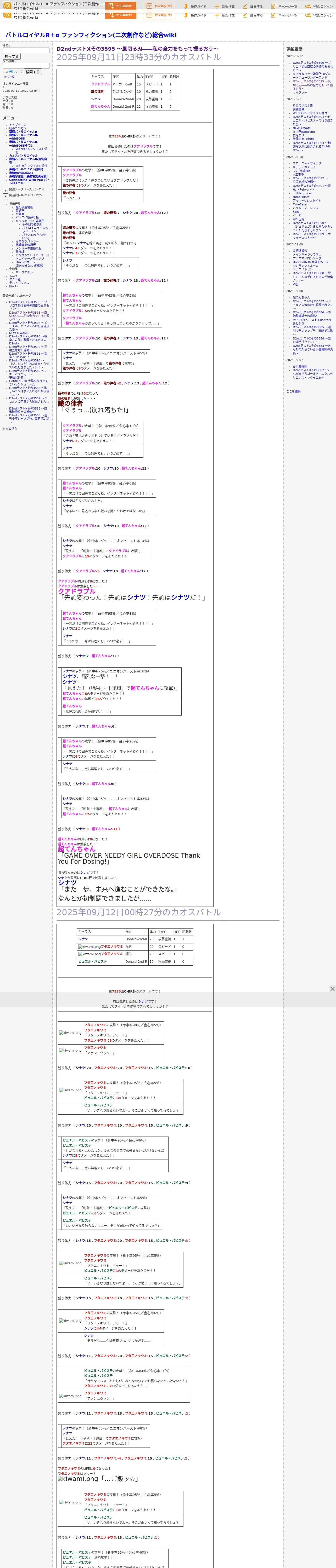Viewport: 336px width, 1568px height.
Task: Click heading 2025年09月12日00時27分のカオスバトル
Action: (139, 912)
